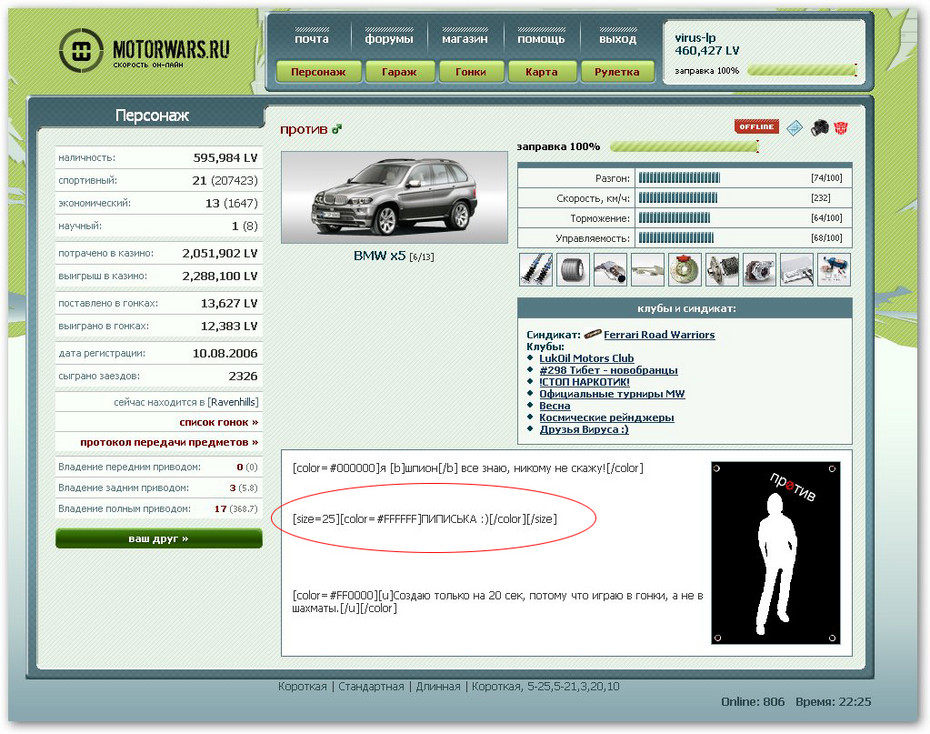Select the tire part icon
This screenshot has height=734, width=930.
[573, 270]
